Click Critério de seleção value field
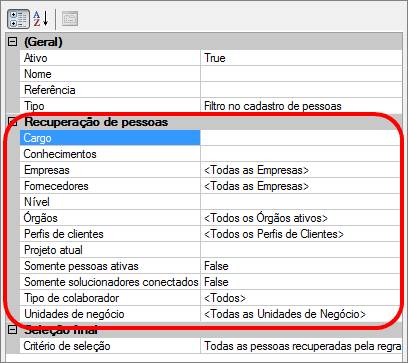 click(x=301, y=346)
